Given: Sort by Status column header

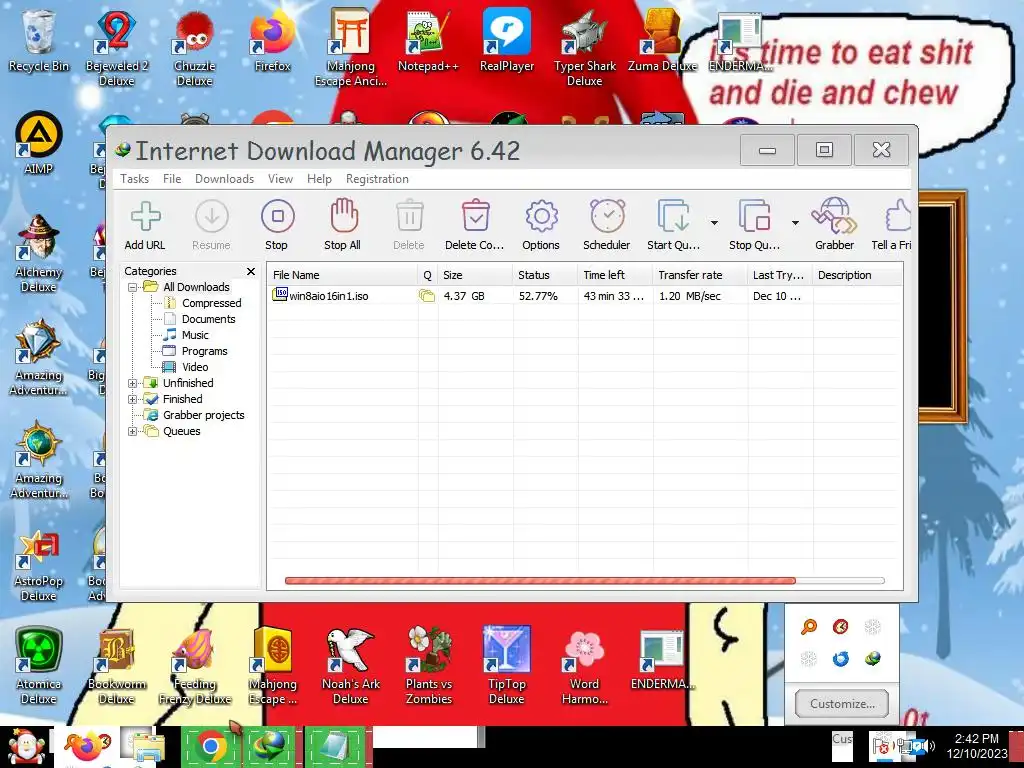Looking at the screenshot, I should tap(545, 275).
